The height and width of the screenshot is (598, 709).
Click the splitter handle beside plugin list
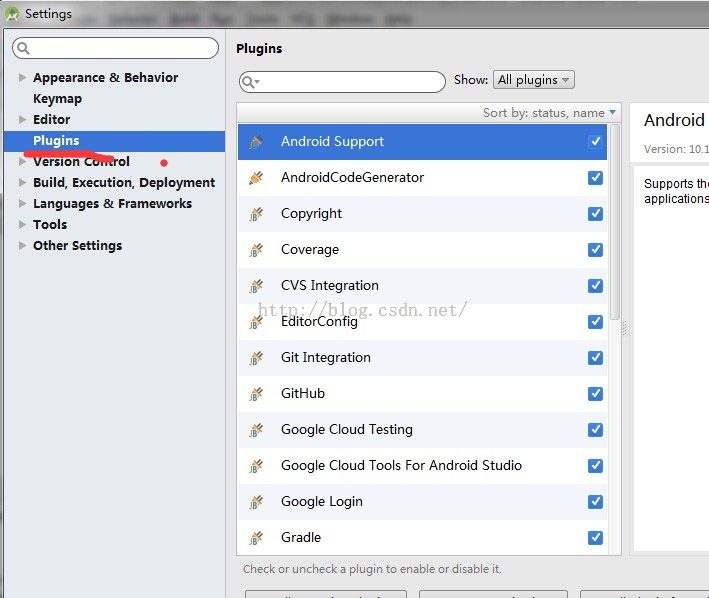point(624,329)
